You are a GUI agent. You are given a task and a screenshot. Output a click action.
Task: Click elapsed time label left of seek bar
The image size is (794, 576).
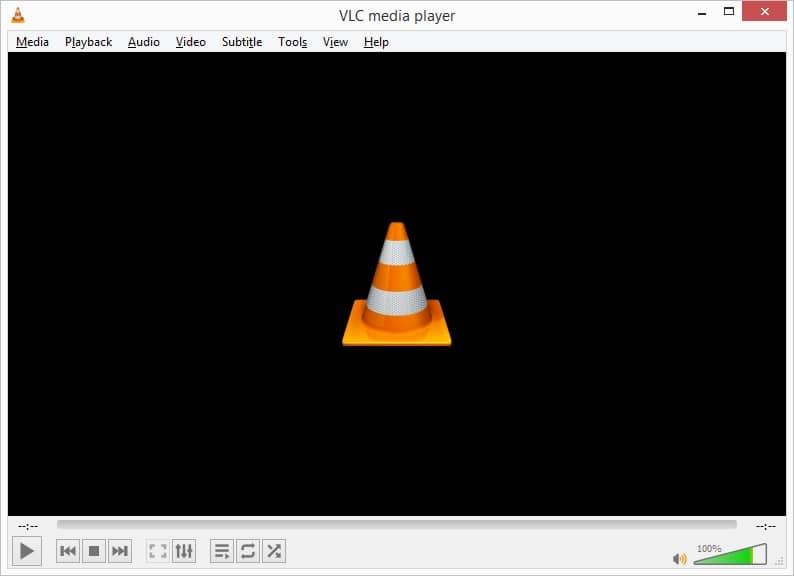tap(28, 526)
